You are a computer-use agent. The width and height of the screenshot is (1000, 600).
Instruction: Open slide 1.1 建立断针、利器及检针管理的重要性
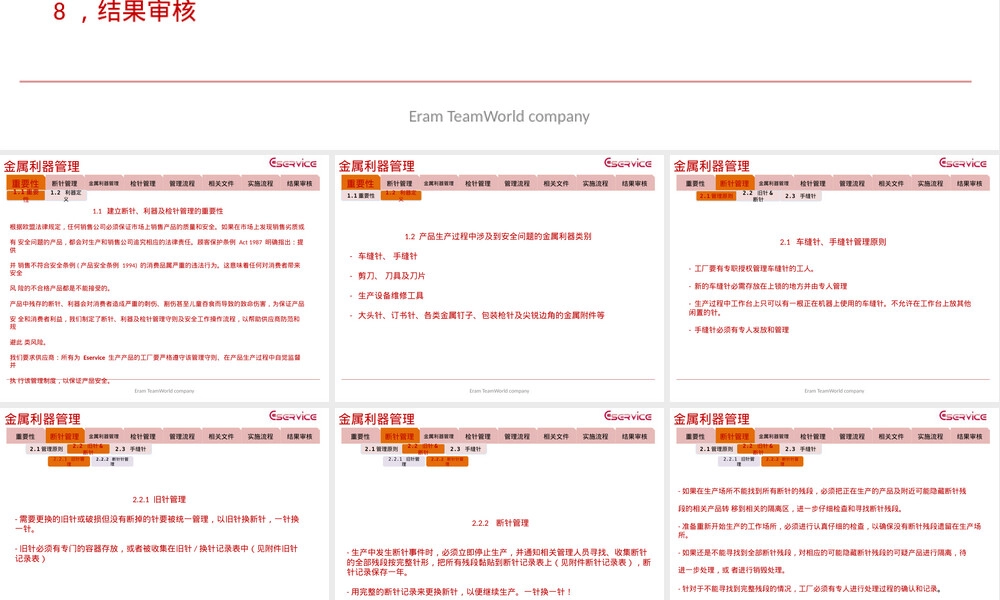pyautogui.click(x=164, y=278)
